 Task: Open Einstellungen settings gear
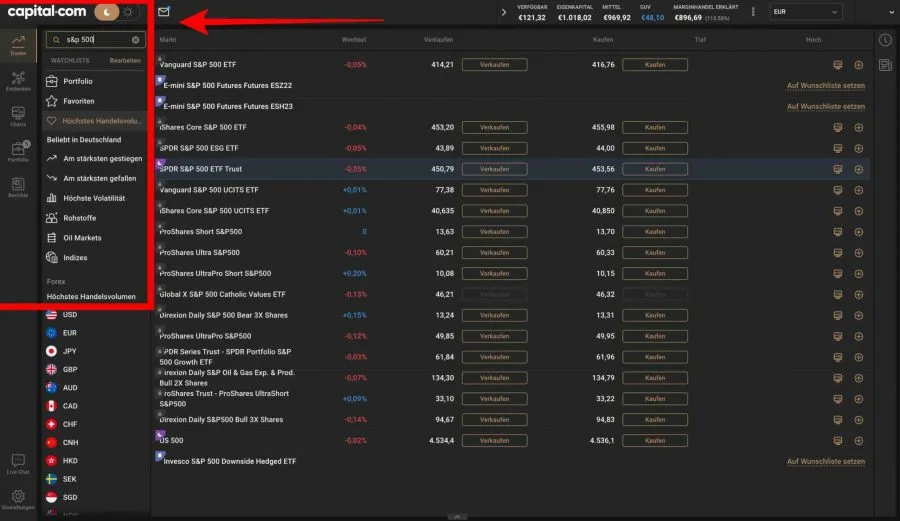point(18,499)
